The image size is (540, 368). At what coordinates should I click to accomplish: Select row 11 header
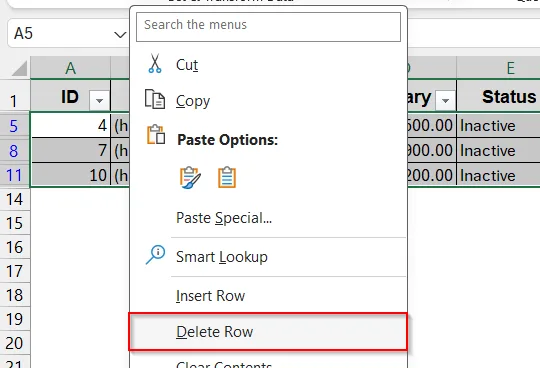coord(15,175)
